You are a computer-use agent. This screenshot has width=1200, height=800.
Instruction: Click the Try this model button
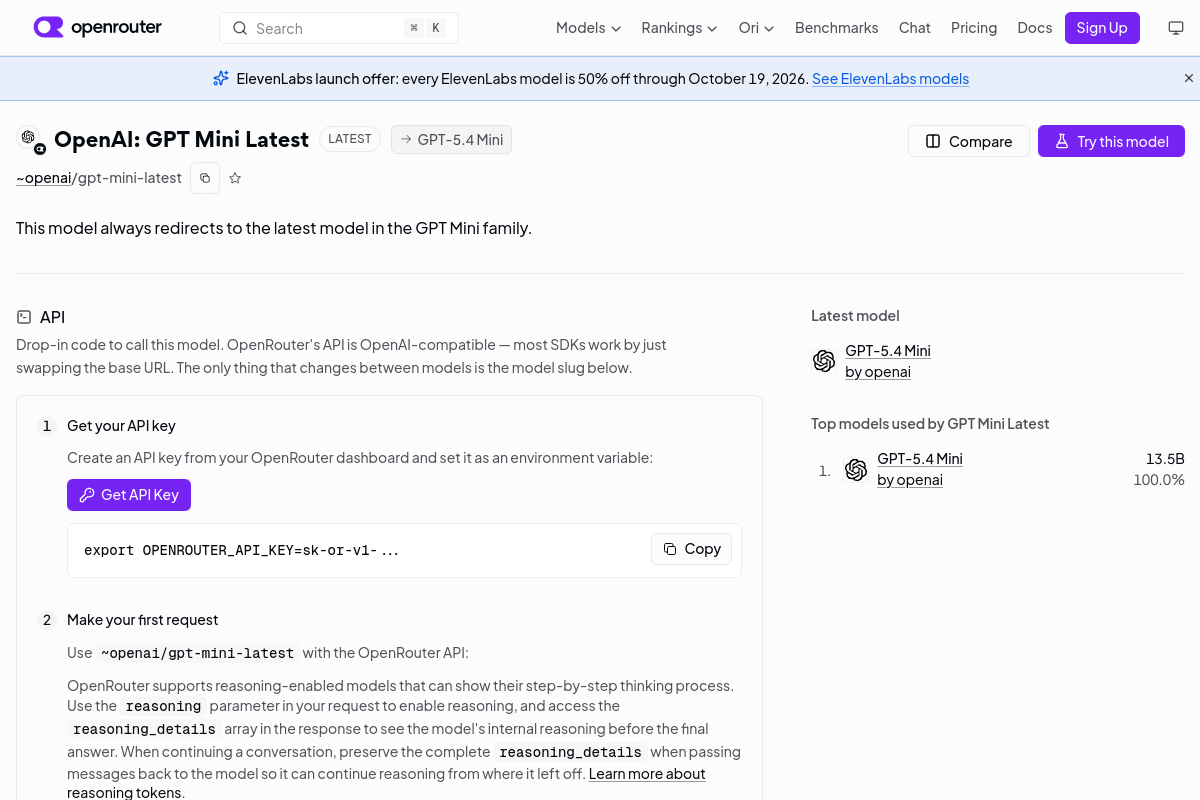pos(1111,141)
